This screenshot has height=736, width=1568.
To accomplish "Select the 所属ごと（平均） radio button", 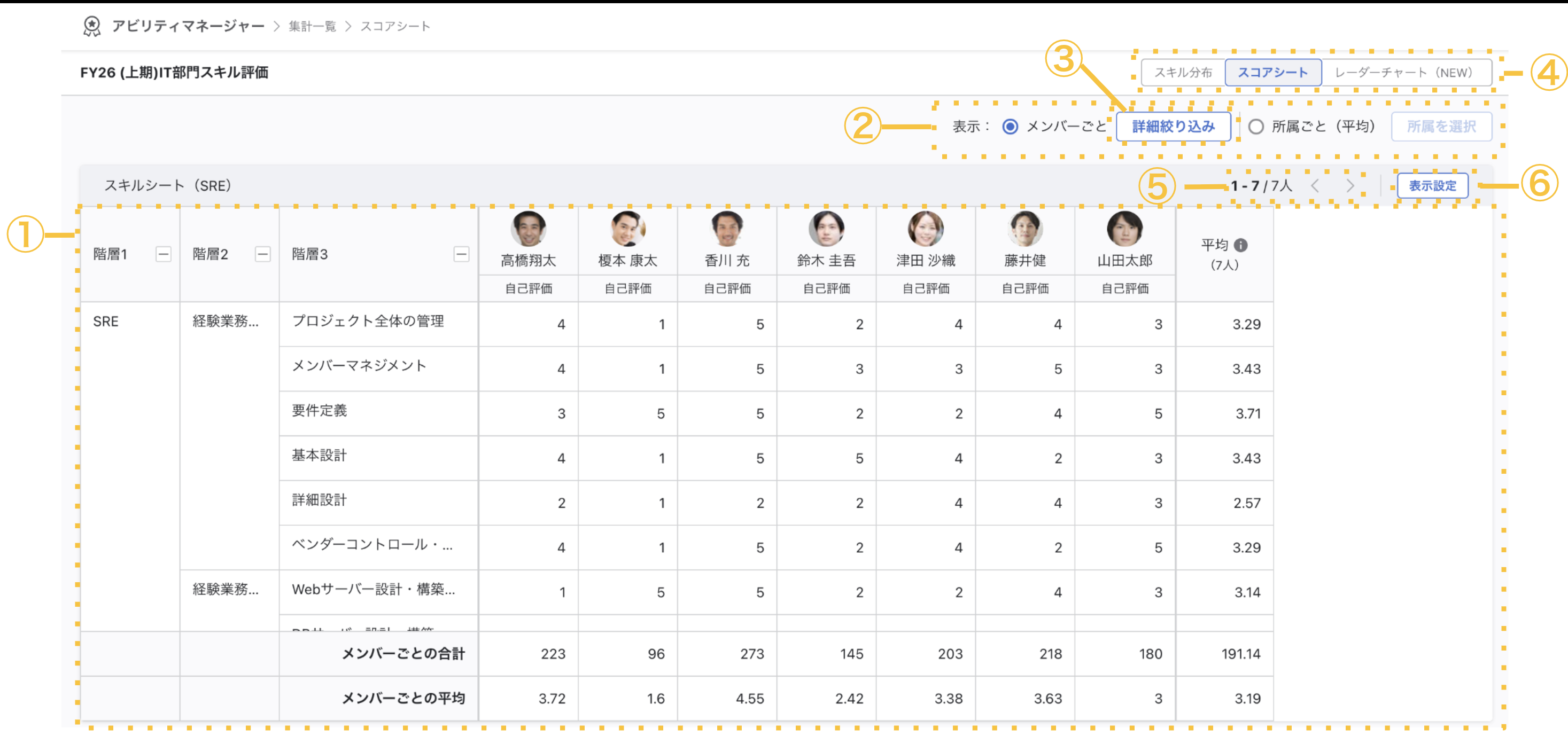I will click(x=1256, y=127).
